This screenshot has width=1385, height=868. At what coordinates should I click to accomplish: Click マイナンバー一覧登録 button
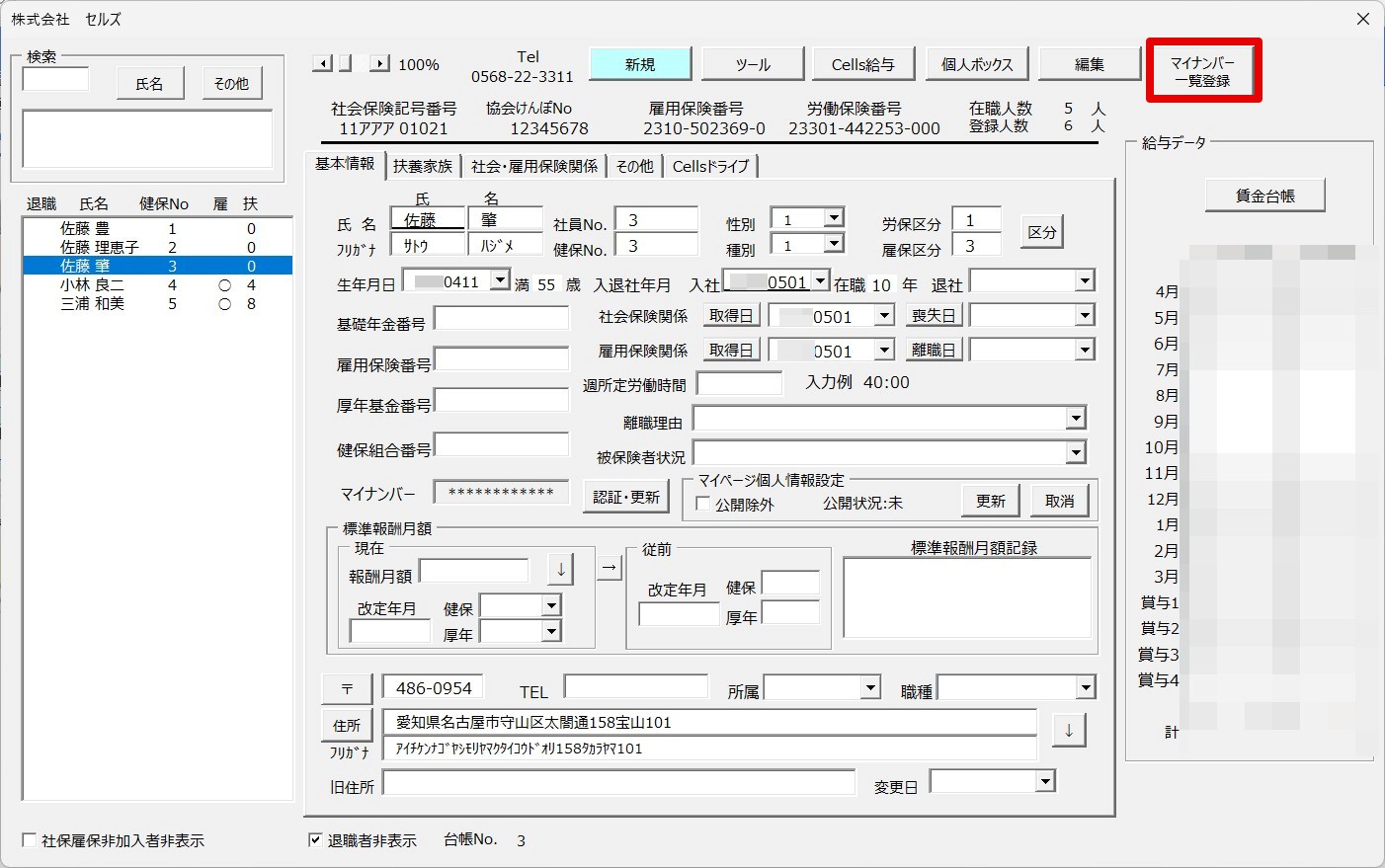[x=1203, y=71]
